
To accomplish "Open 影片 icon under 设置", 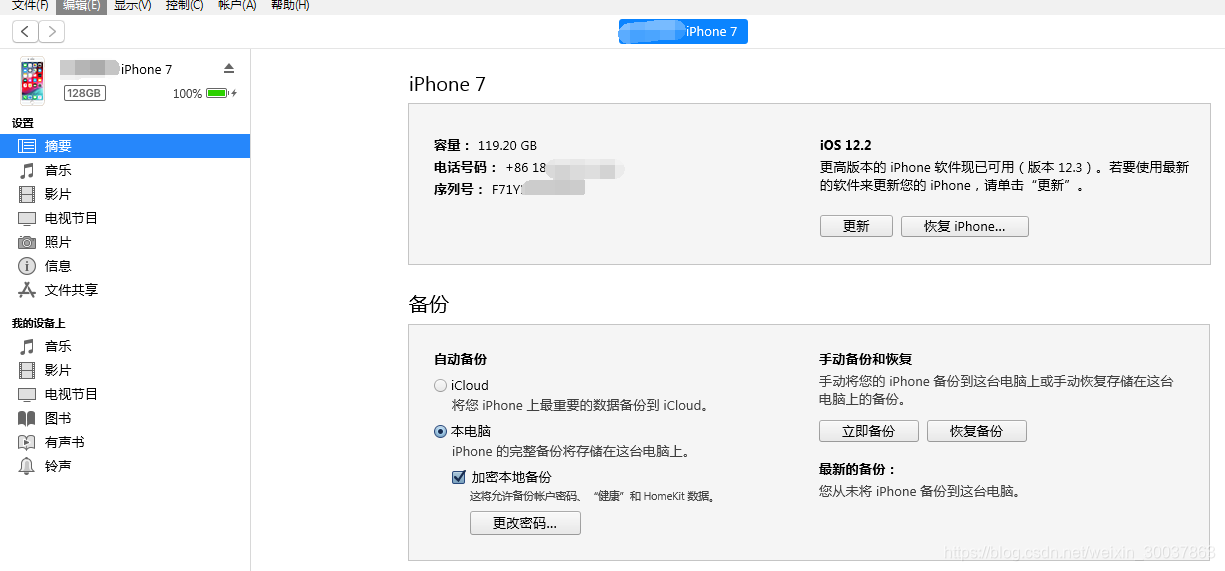I will (27, 194).
